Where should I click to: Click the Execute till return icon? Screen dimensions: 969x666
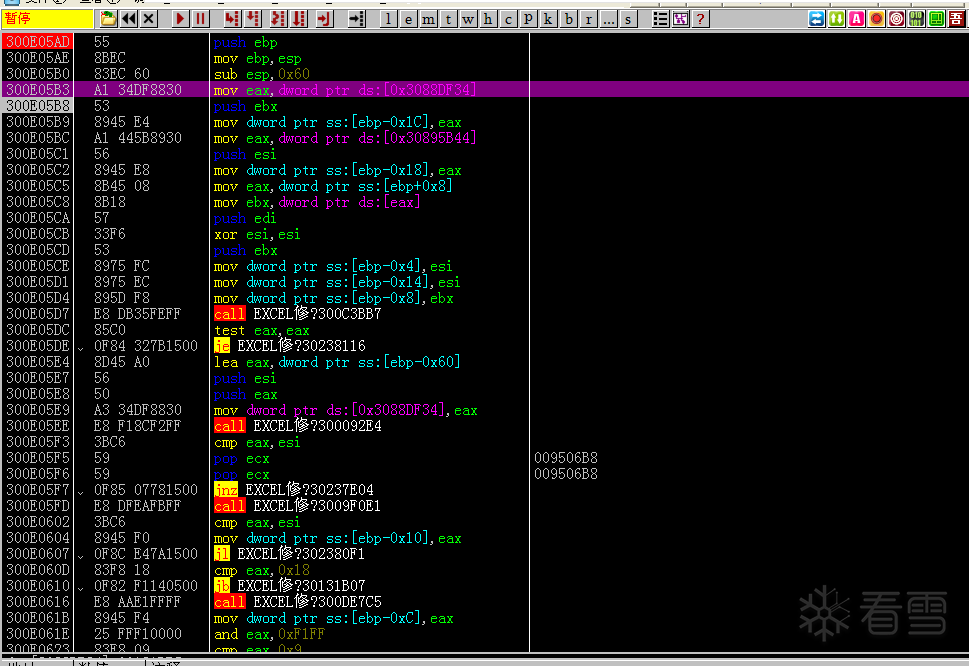coord(323,19)
